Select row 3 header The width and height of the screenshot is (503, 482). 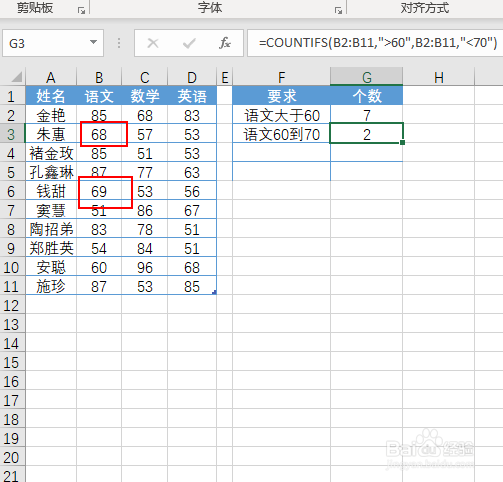pyautogui.click(x=12, y=134)
